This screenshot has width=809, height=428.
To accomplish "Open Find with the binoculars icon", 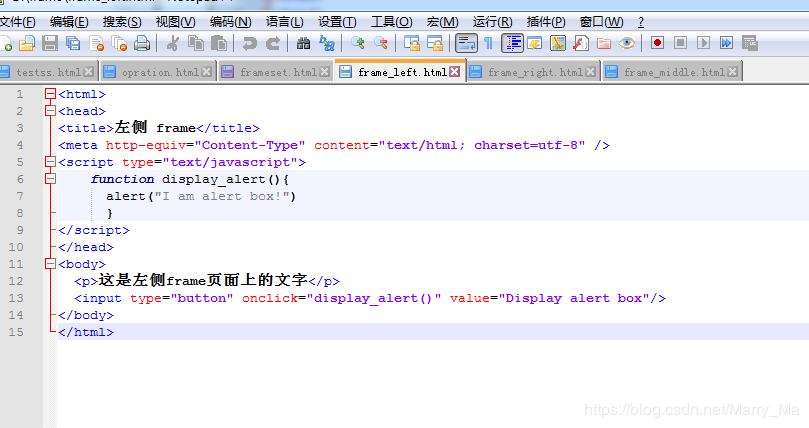I will [303, 43].
